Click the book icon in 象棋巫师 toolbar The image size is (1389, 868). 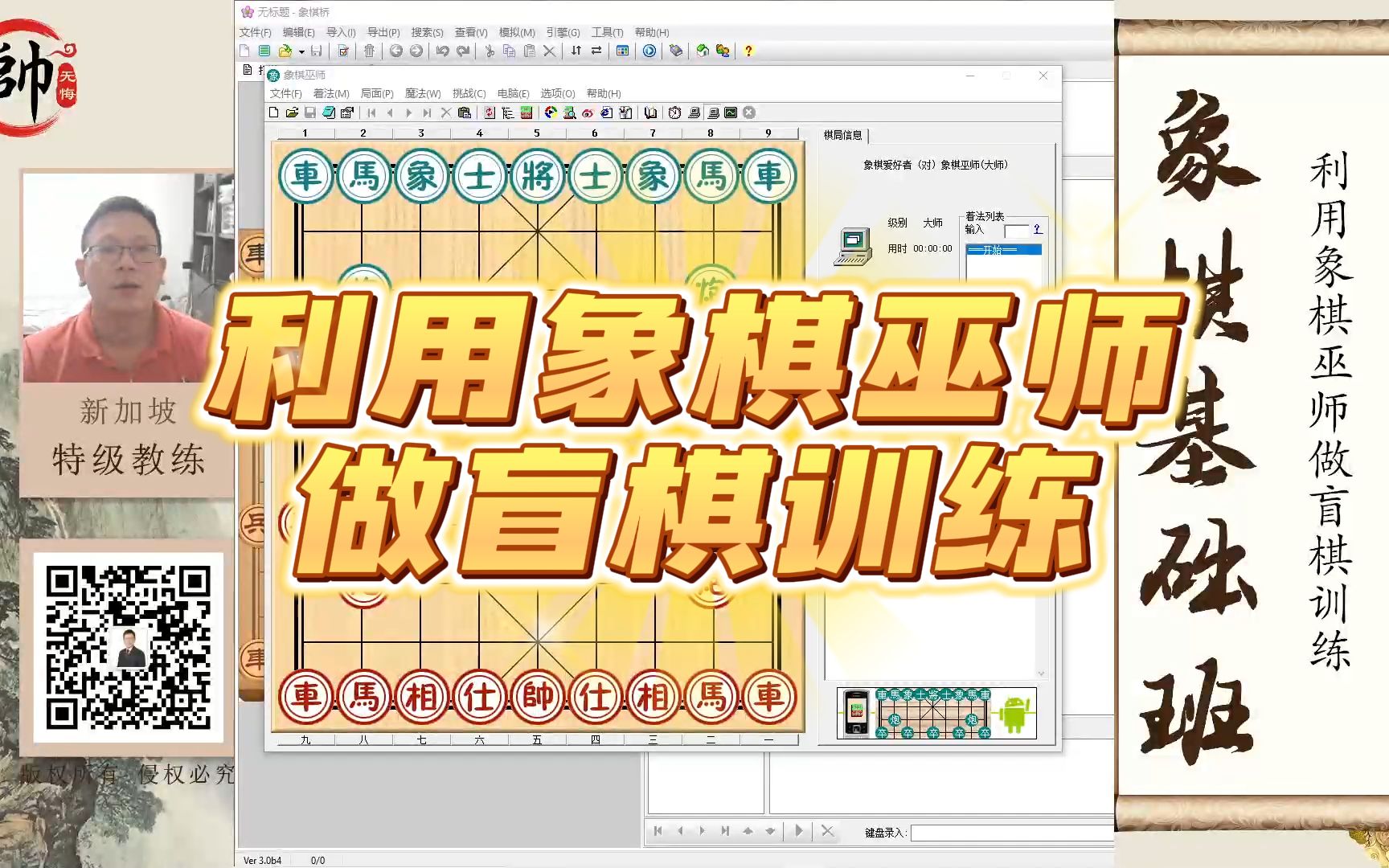649,113
